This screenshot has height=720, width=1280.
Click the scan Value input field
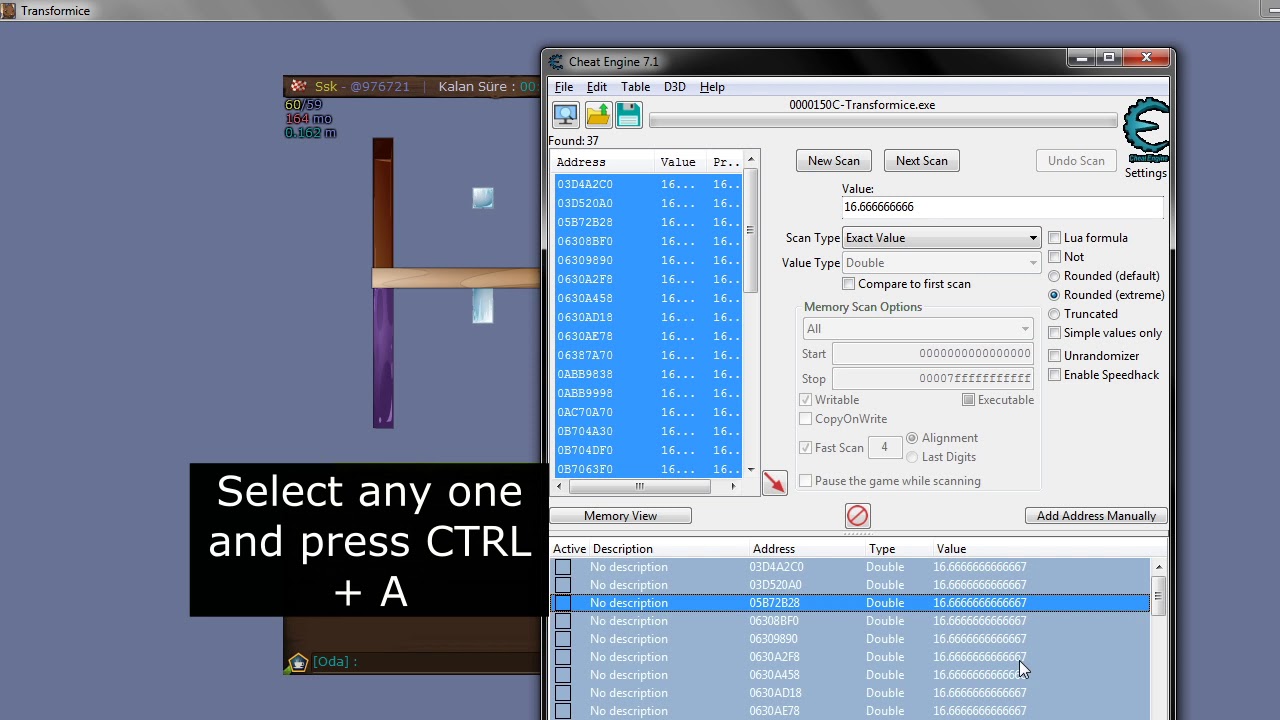(1003, 207)
